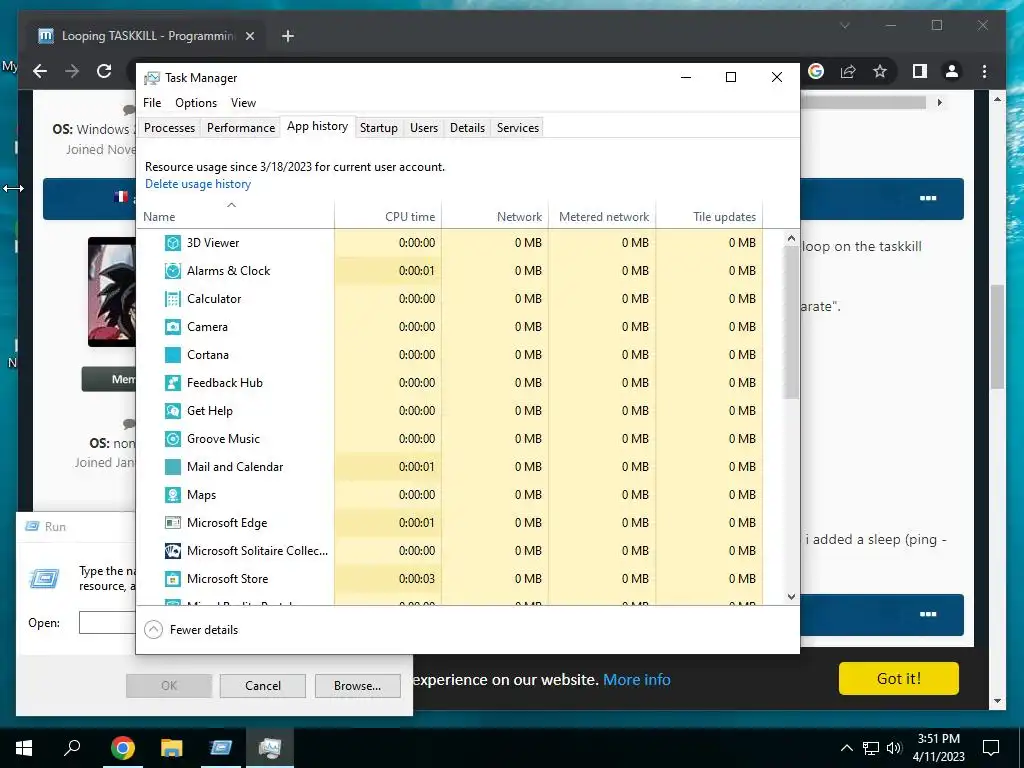Click the Camera app icon

click(x=172, y=327)
